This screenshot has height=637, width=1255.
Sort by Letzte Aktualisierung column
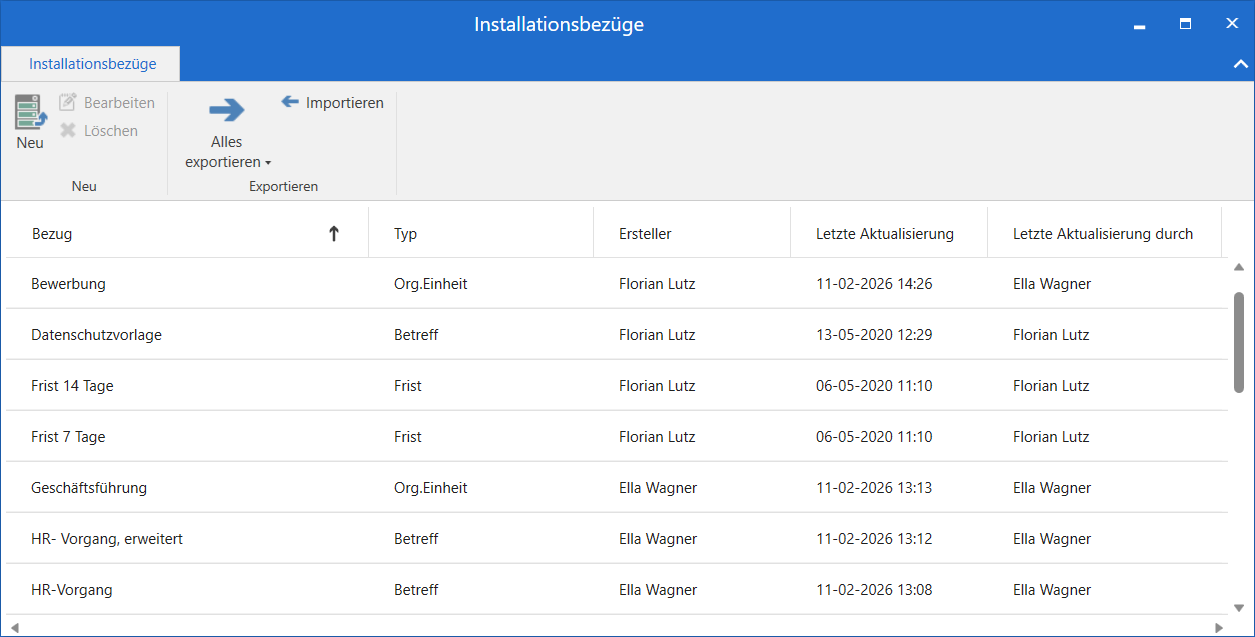click(884, 234)
